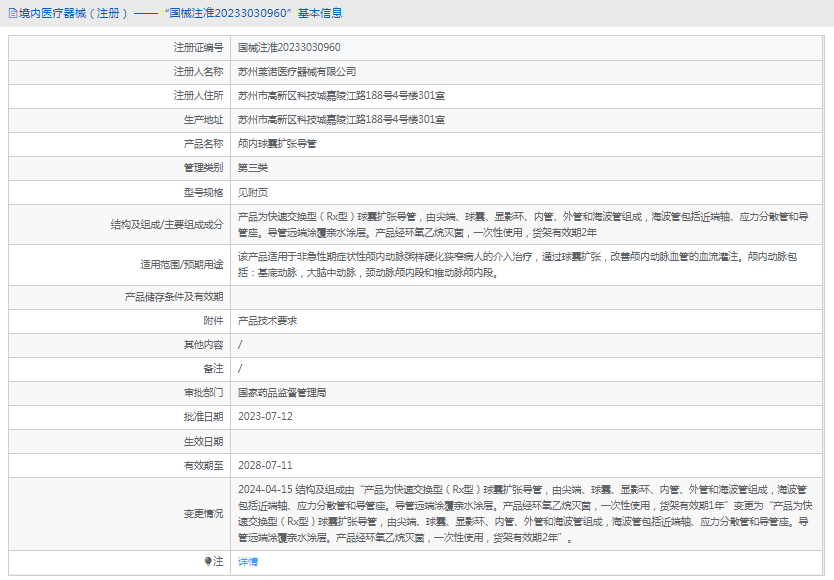Click the 生效日期 row label
Viewport: 834px width, 580px height.
pos(204,442)
